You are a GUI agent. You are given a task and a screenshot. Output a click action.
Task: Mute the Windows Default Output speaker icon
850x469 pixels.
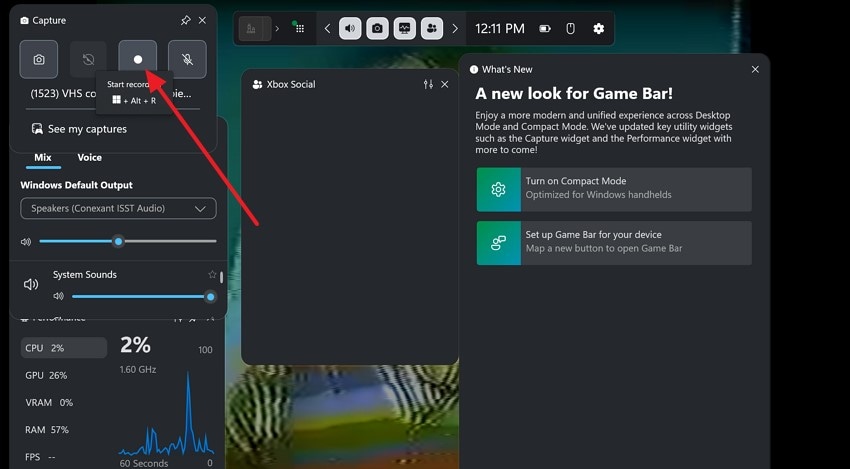(25, 242)
